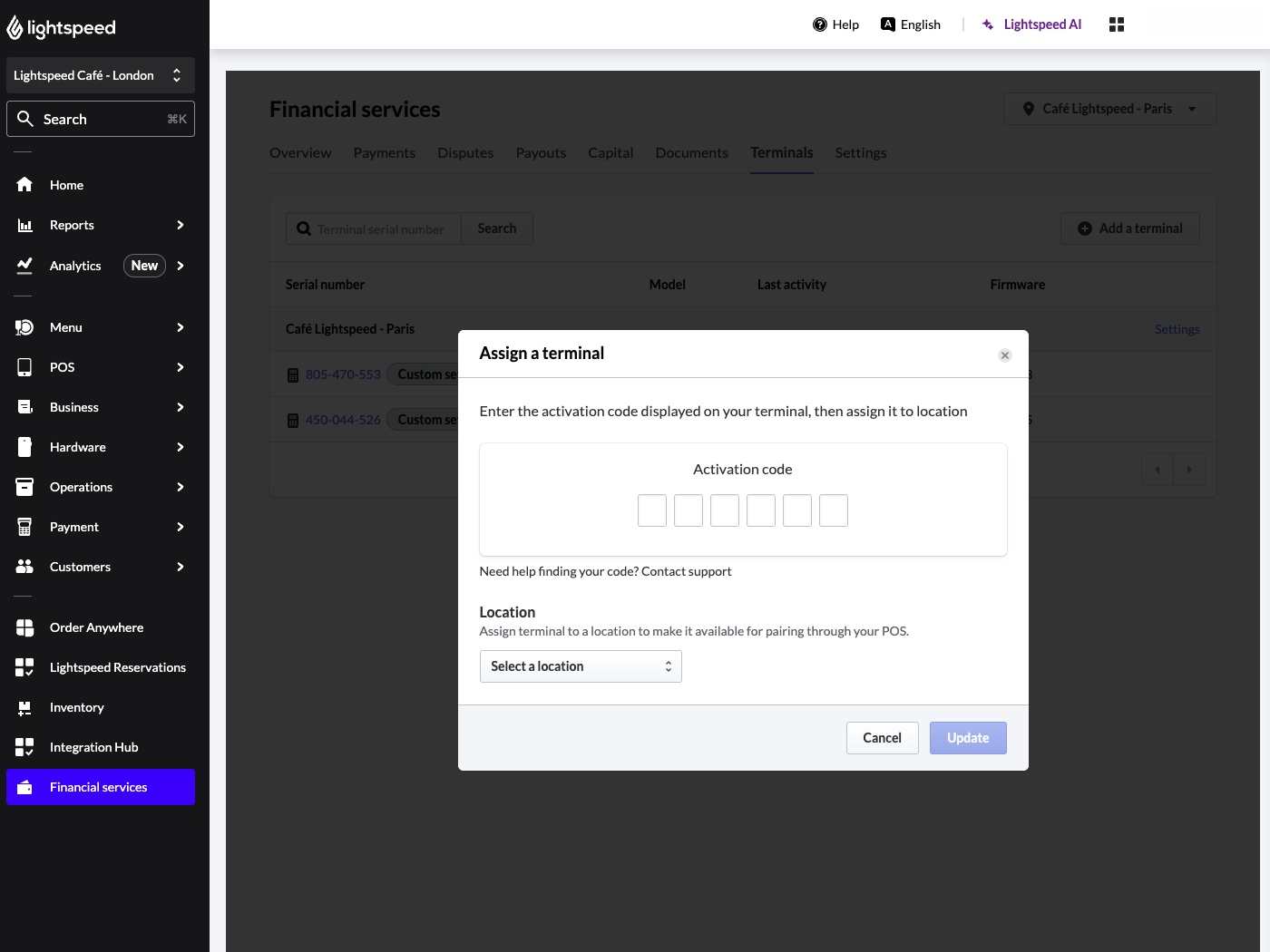
Task: Click the Analytics line-chart icon
Action: click(24, 265)
